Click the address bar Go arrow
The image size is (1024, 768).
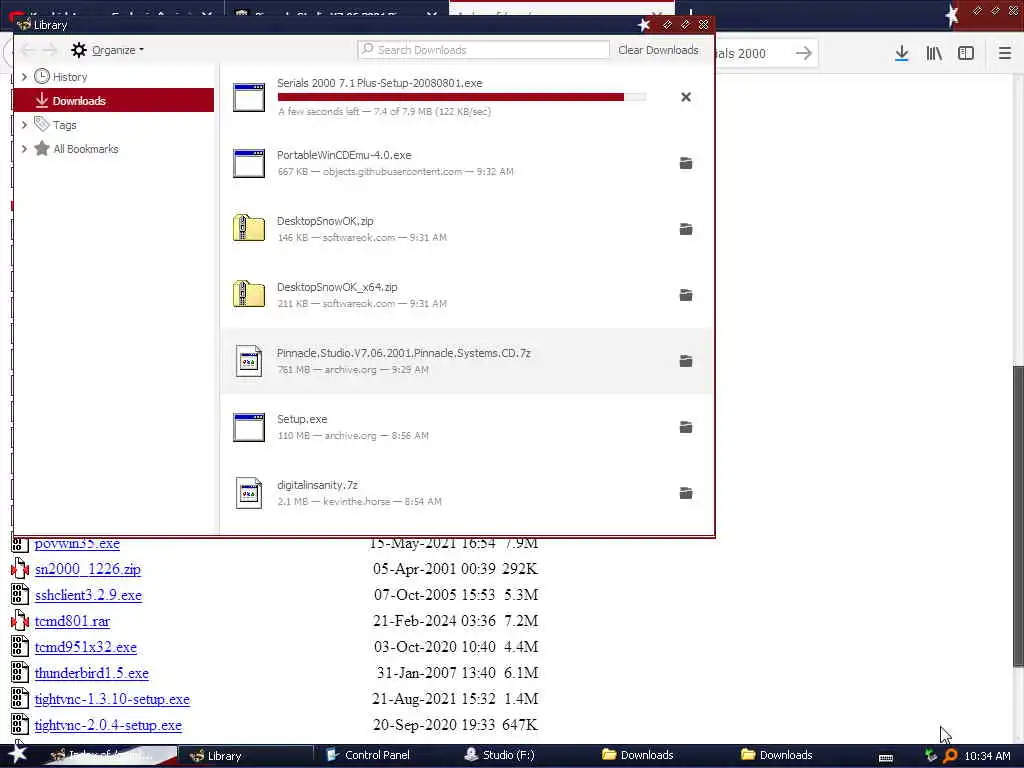point(804,54)
